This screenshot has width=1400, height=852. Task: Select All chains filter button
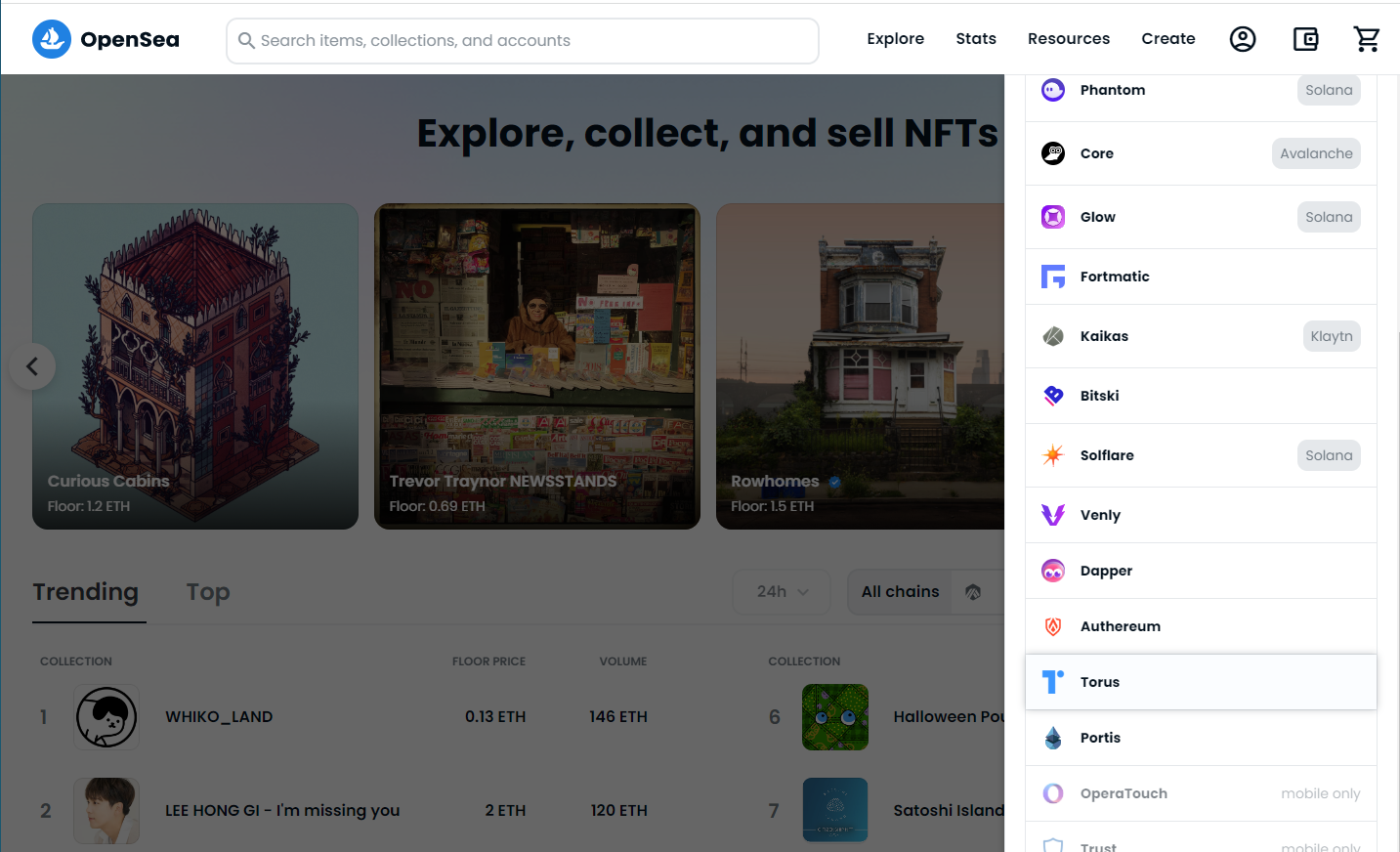(x=900, y=592)
